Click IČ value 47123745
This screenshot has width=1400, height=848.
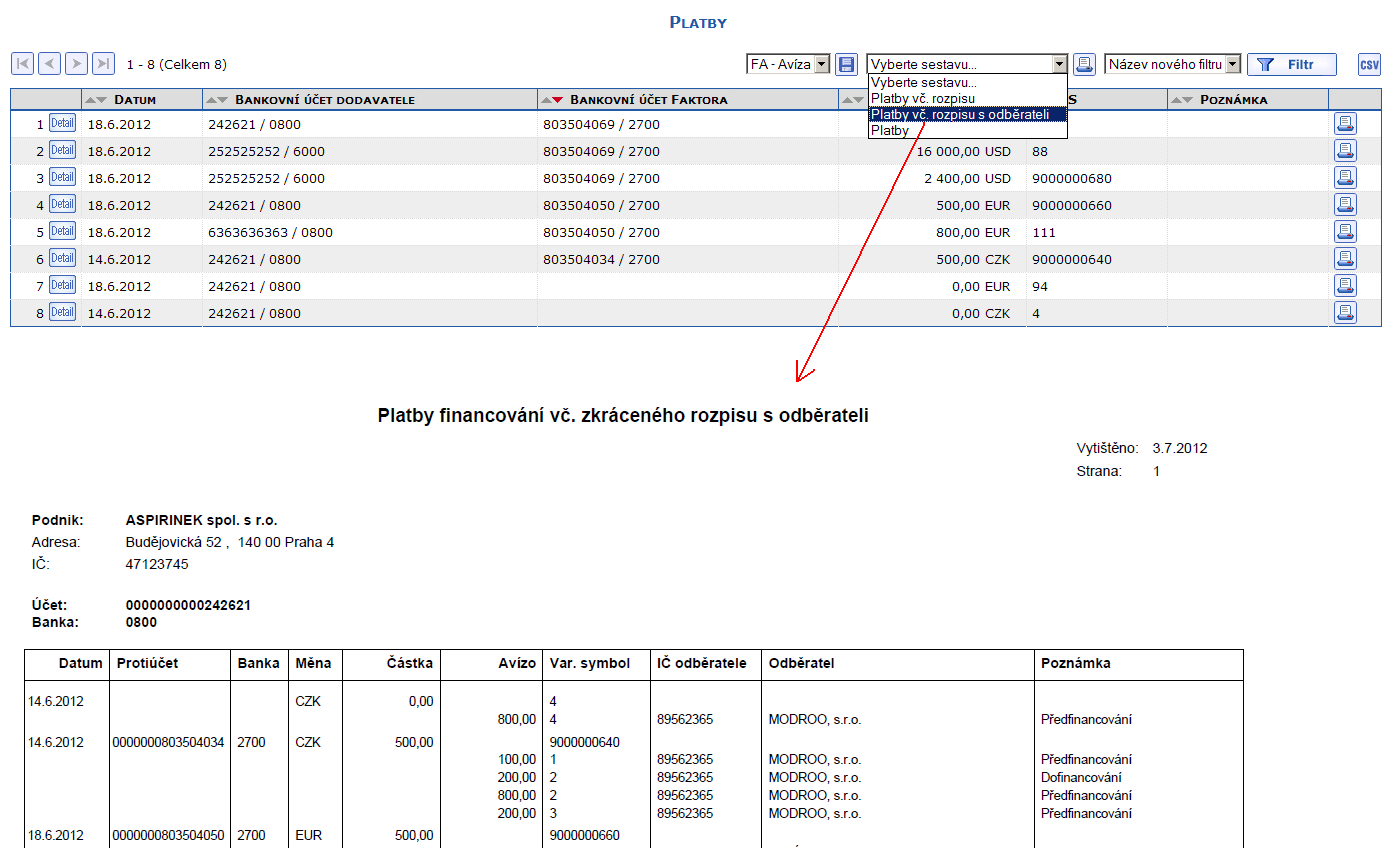[x=157, y=564]
